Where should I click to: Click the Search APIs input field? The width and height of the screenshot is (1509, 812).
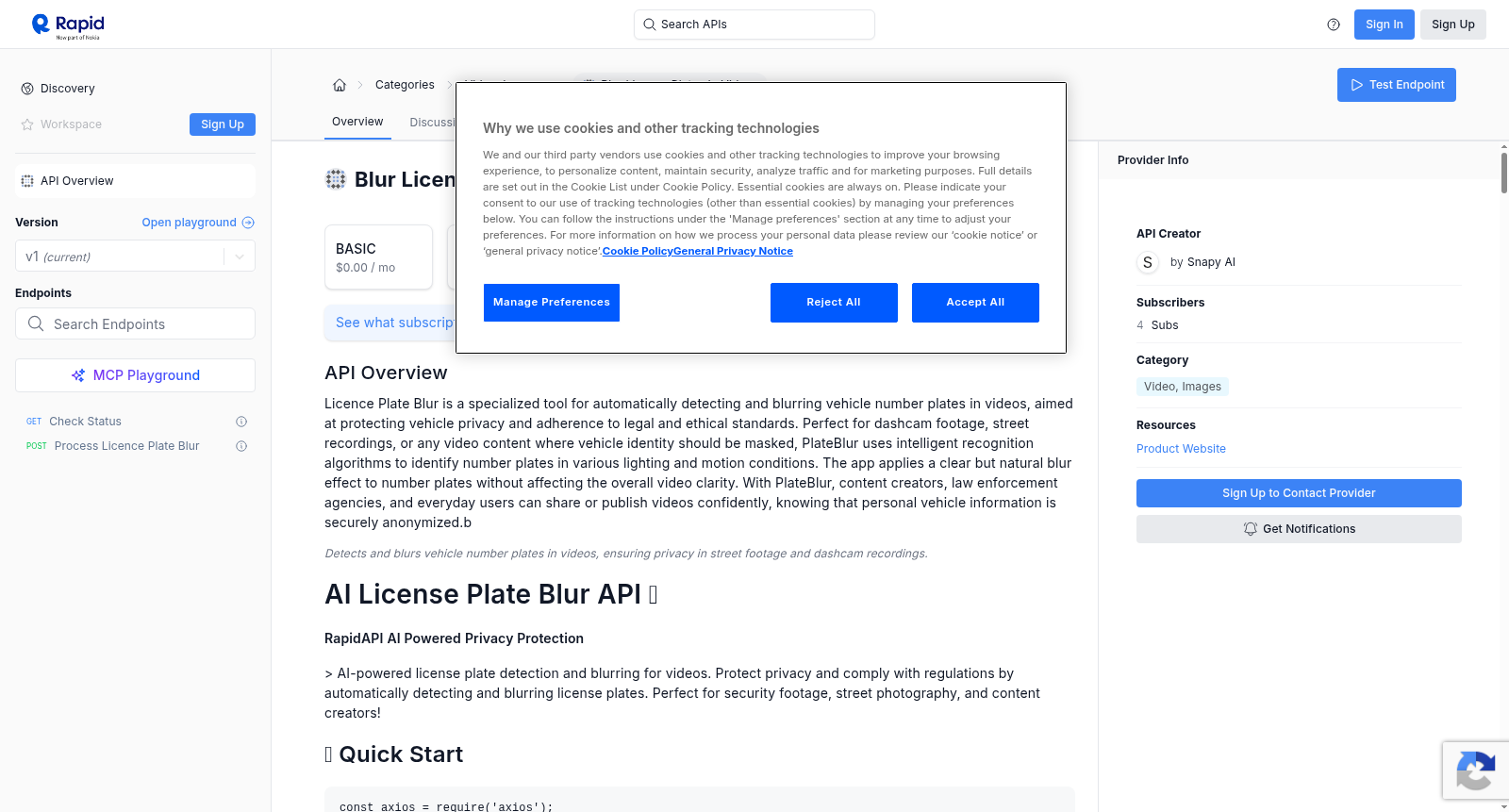[754, 25]
